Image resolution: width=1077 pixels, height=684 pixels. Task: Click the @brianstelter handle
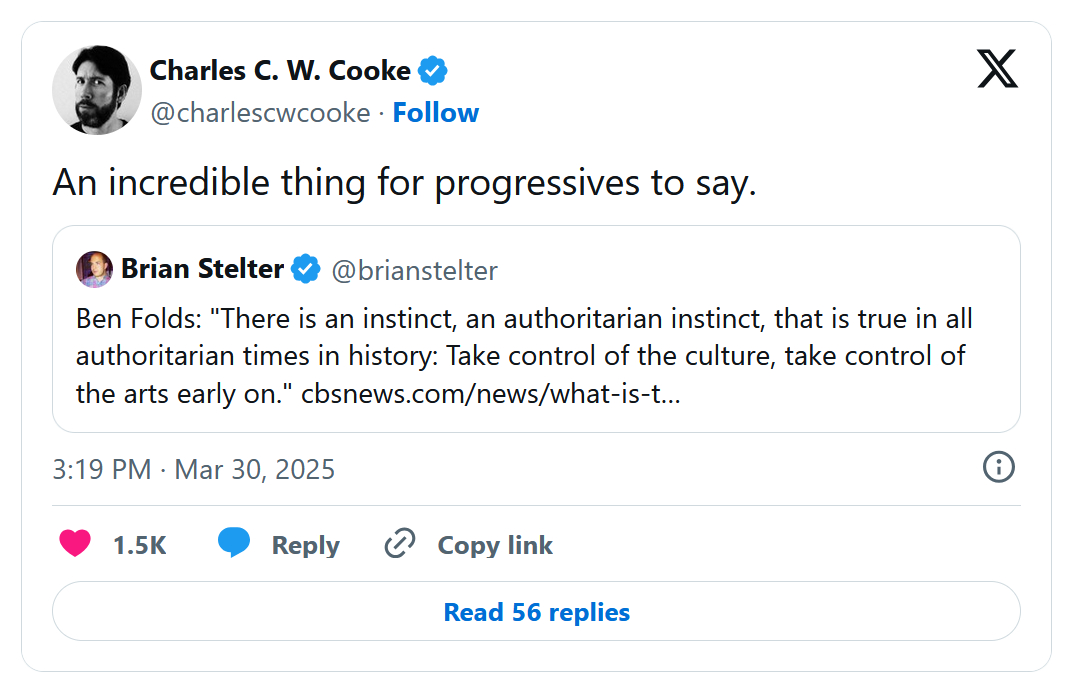(x=414, y=270)
